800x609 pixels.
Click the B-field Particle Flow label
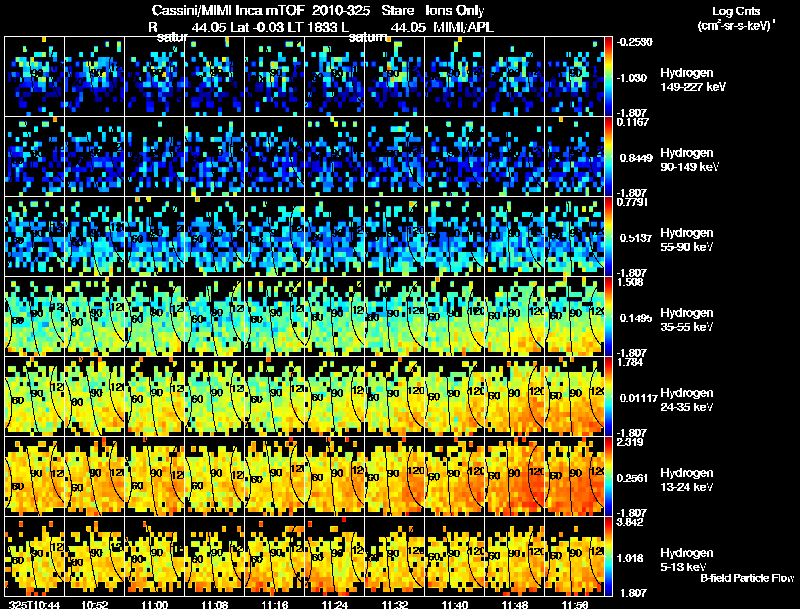tap(747, 578)
